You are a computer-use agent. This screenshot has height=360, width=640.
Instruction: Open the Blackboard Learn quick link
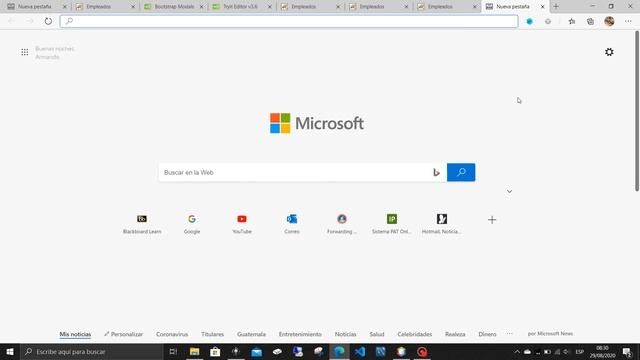(142, 224)
